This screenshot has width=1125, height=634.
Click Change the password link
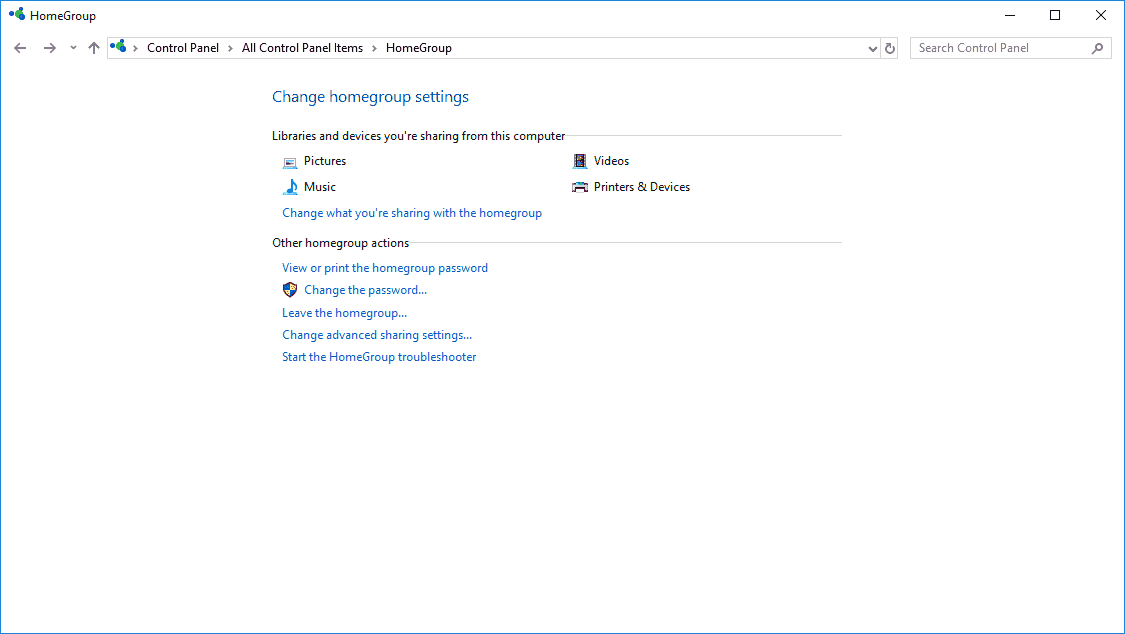click(365, 290)
